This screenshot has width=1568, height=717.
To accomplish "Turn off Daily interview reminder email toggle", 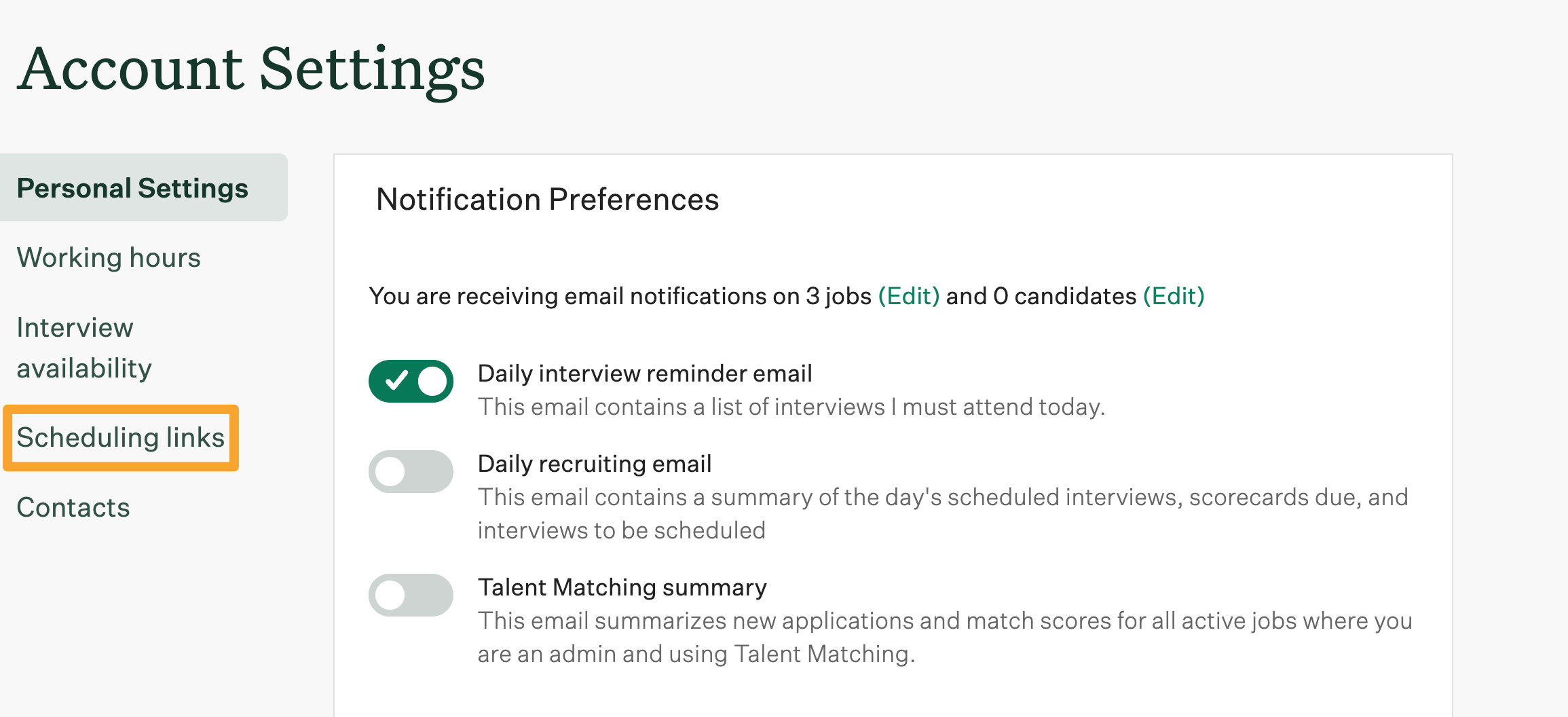I will click(x=411, y=382).
